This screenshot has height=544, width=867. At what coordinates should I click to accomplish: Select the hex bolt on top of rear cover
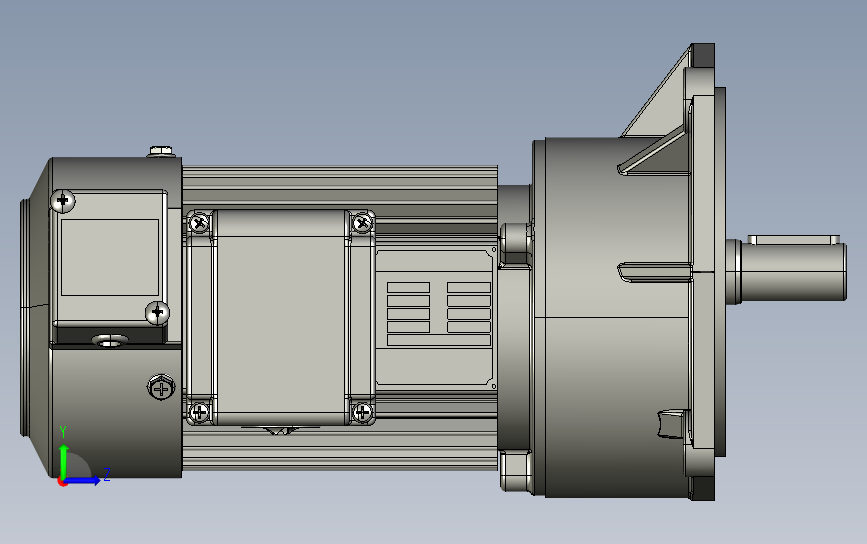pos(161,151)
